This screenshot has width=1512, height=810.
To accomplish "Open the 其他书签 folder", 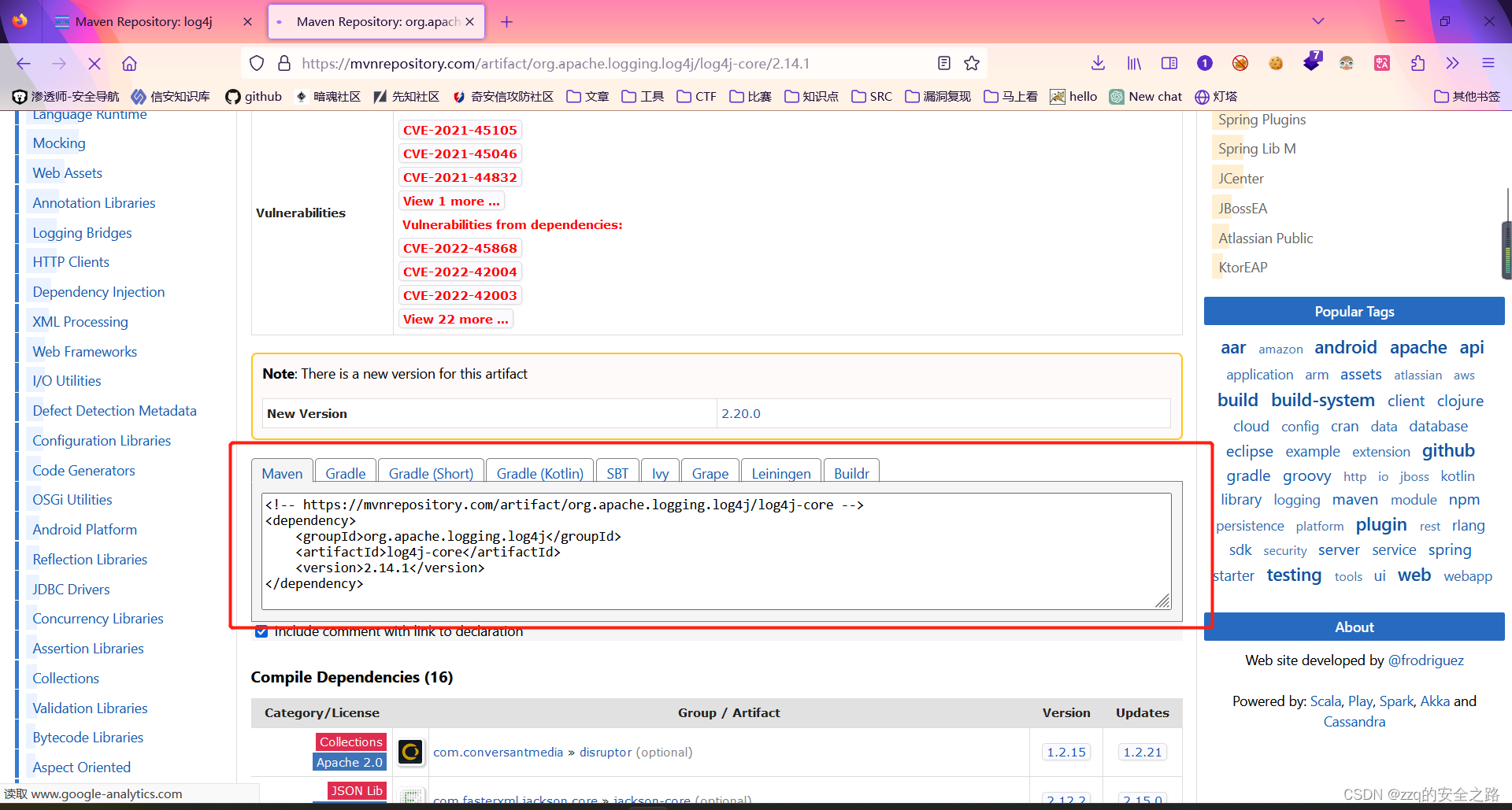I will (1467, 96).
